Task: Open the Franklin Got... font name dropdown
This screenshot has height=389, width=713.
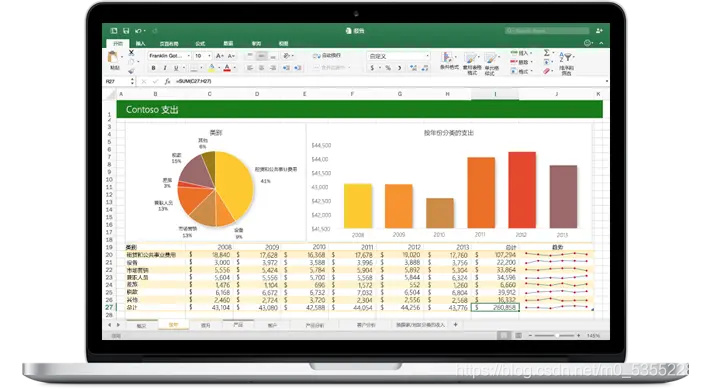Action: click(x=169, y=56)
